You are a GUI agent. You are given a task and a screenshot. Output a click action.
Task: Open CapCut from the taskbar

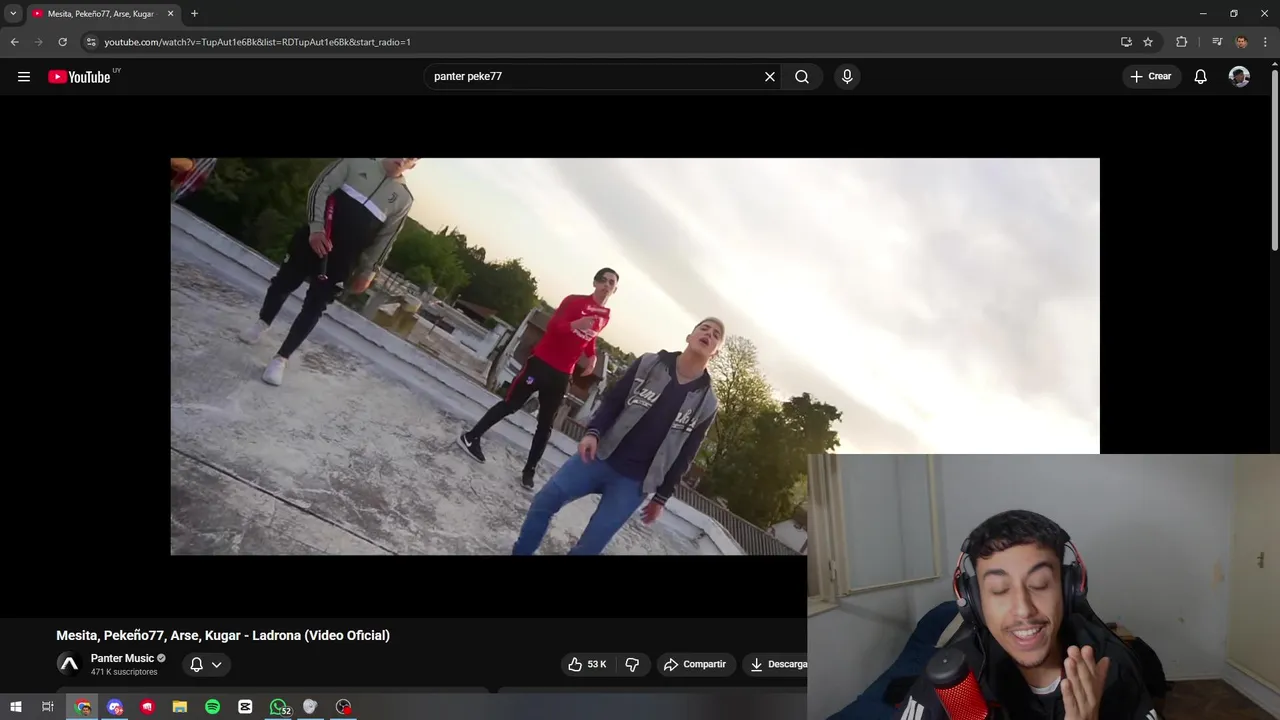[x=245, y=707]
